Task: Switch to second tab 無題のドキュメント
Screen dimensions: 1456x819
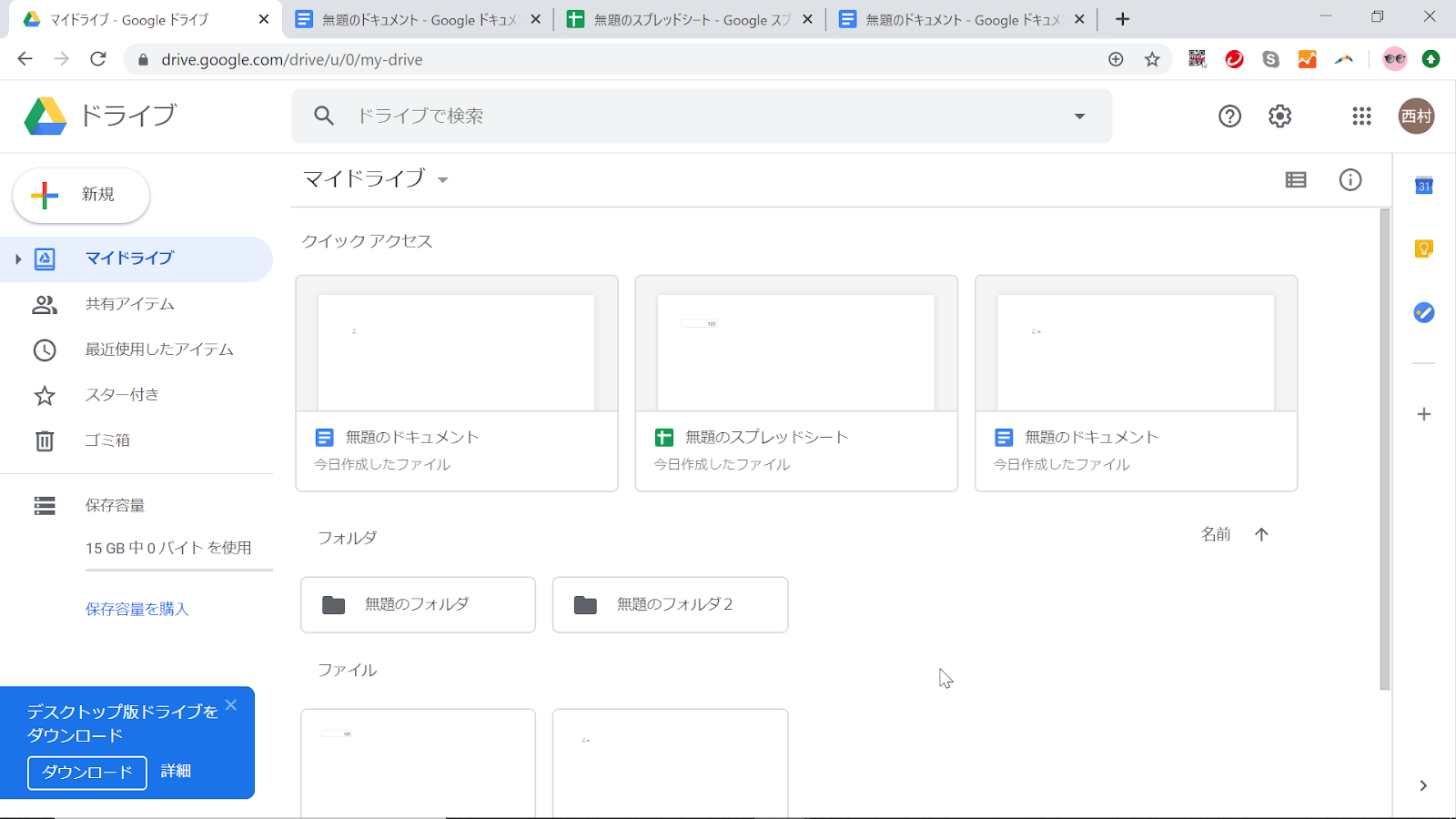Action: (419, 19)
